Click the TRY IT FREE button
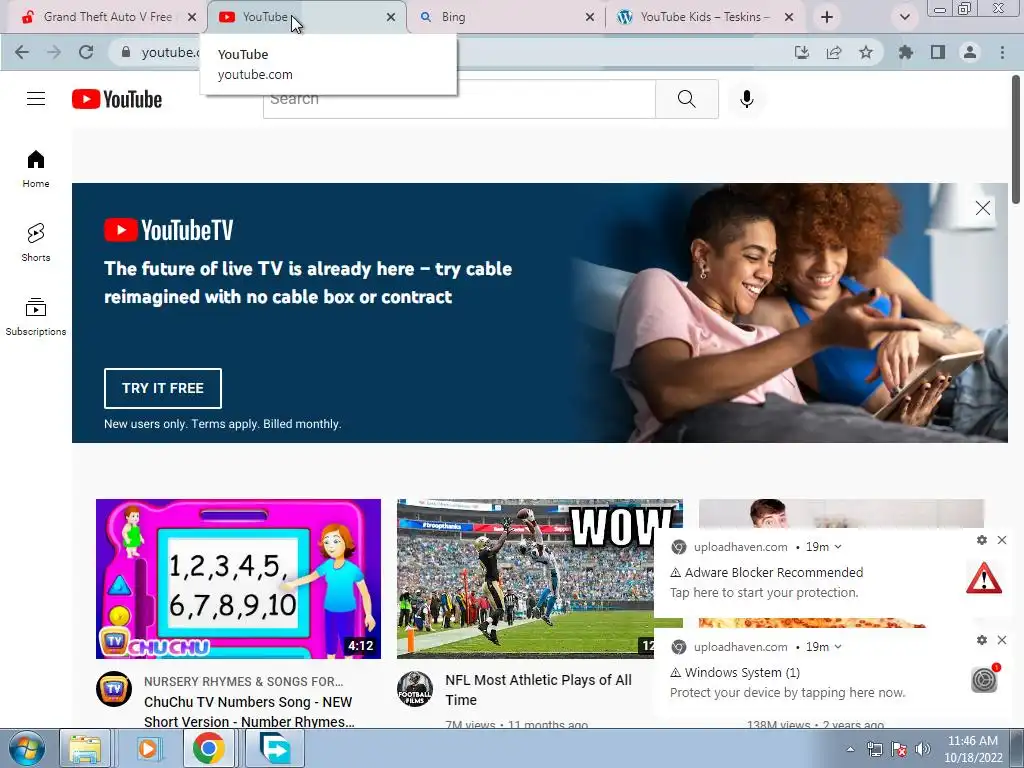The width and height of the screenshot is (1024, 768). (163, 388)
